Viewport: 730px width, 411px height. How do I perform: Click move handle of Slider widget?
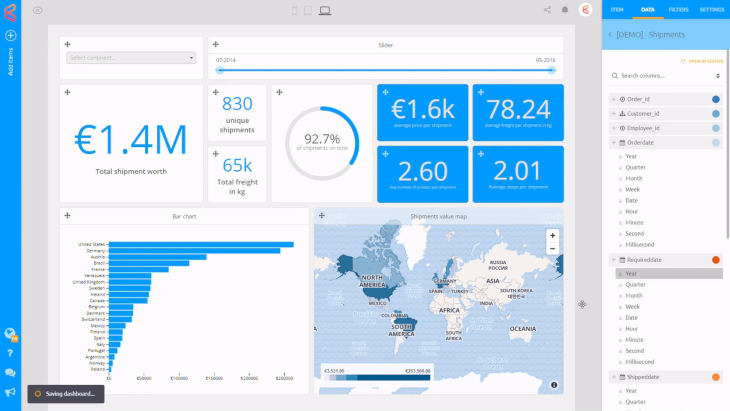click(216, 44)
